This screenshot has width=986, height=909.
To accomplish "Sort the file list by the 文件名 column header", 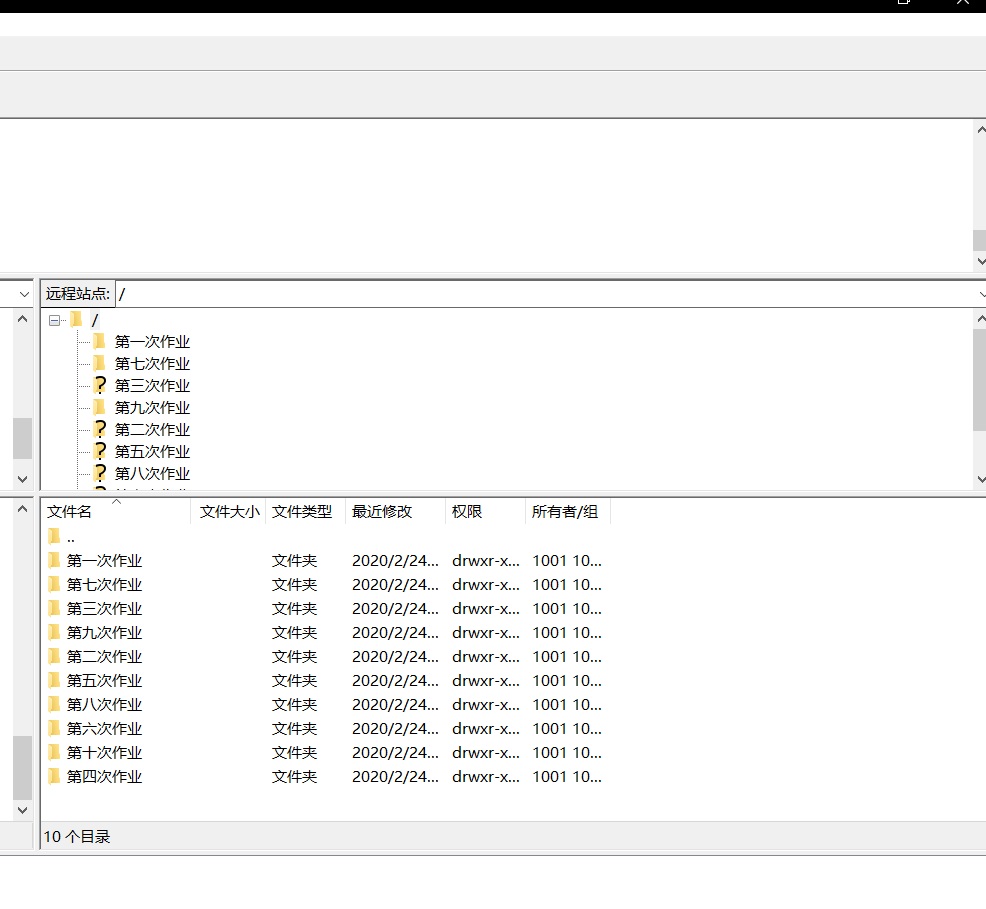I will pos(70,512).
